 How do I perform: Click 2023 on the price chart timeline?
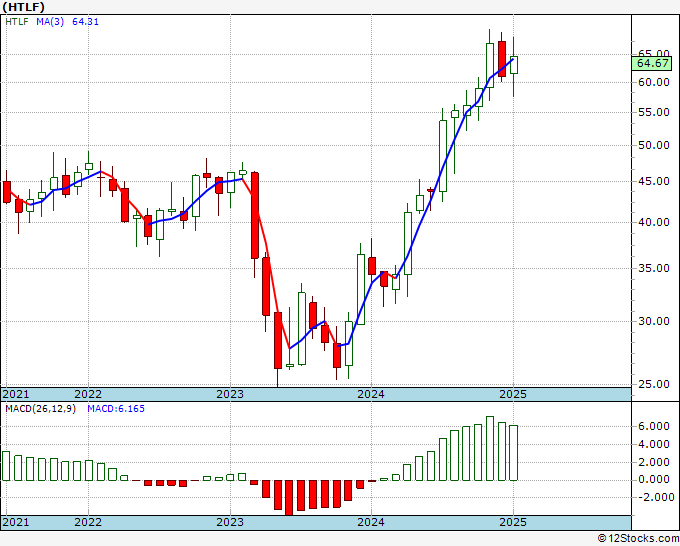click(230, 394)
